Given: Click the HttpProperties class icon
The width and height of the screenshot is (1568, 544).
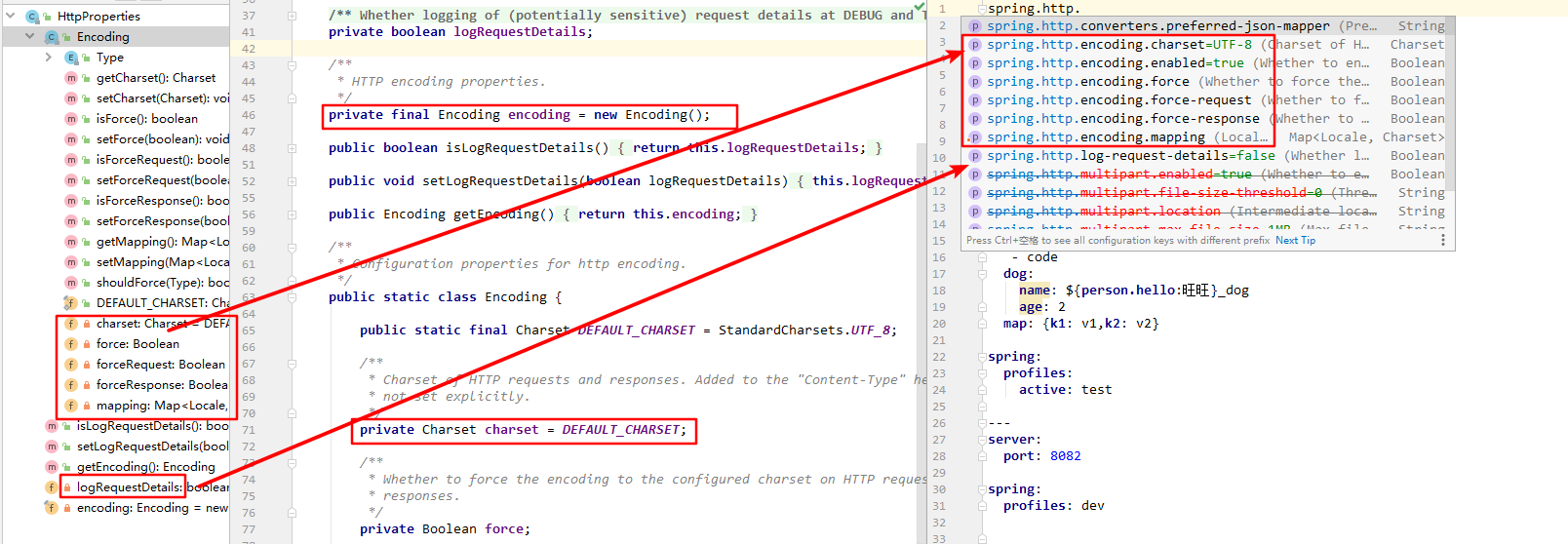Looking at the screenshot, I should click(32, 17).
